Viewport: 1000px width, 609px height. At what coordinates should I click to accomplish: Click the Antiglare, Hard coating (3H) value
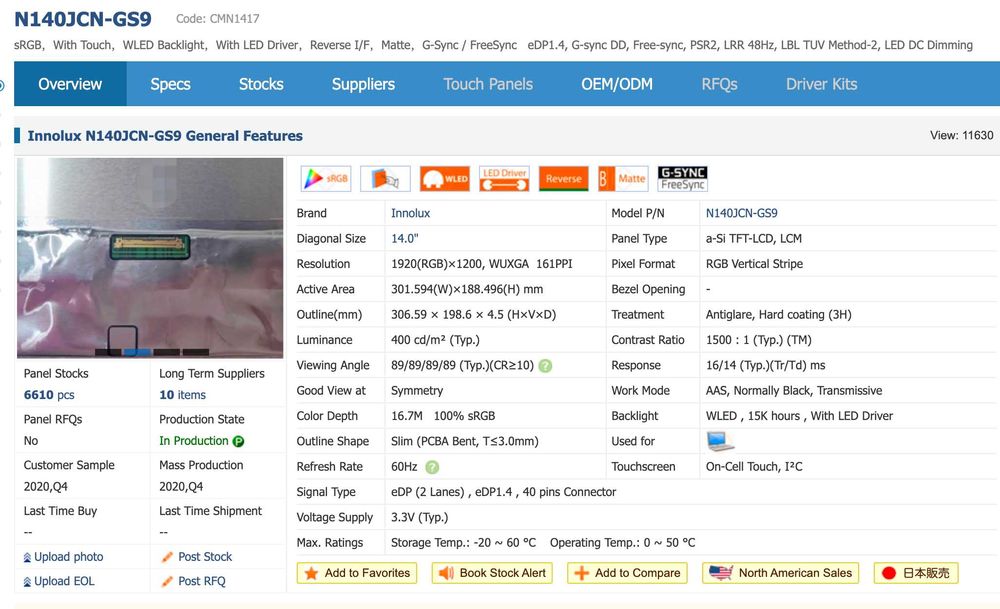click(778, 314)
